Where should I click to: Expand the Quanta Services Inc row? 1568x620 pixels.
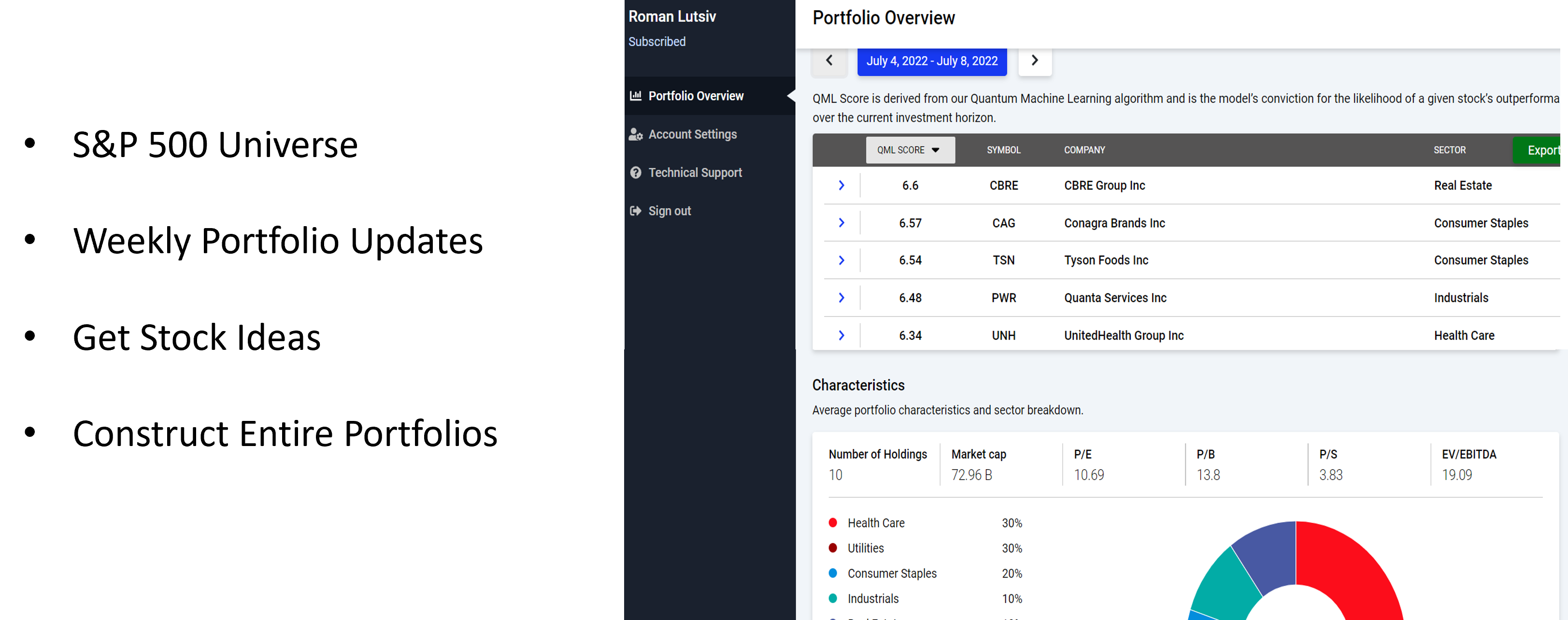(841, 298)
